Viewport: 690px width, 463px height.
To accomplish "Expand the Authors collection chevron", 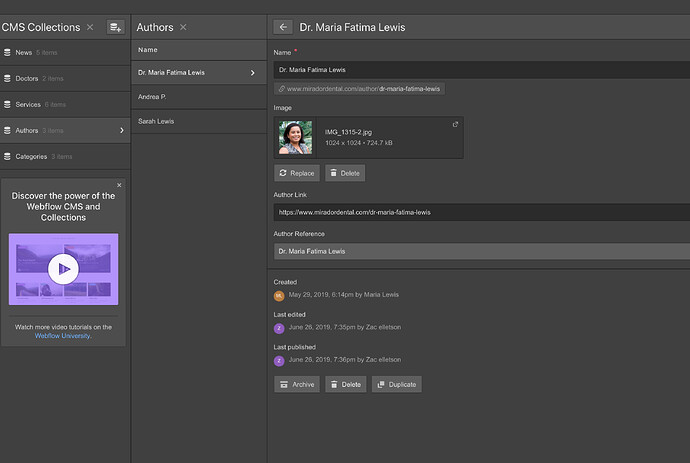I will coord(122,130).
